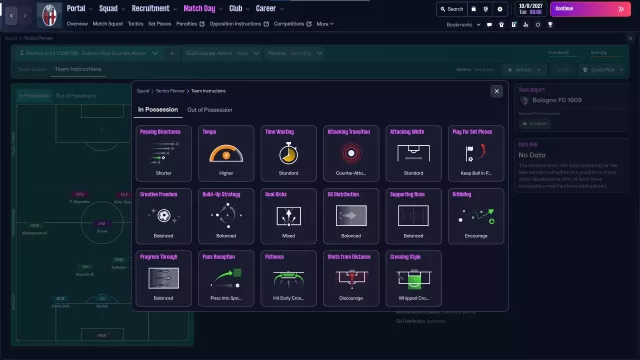Open the GK Distribution instruction card
The width and height of the screenshot is (640, 360).
(351, 216)
